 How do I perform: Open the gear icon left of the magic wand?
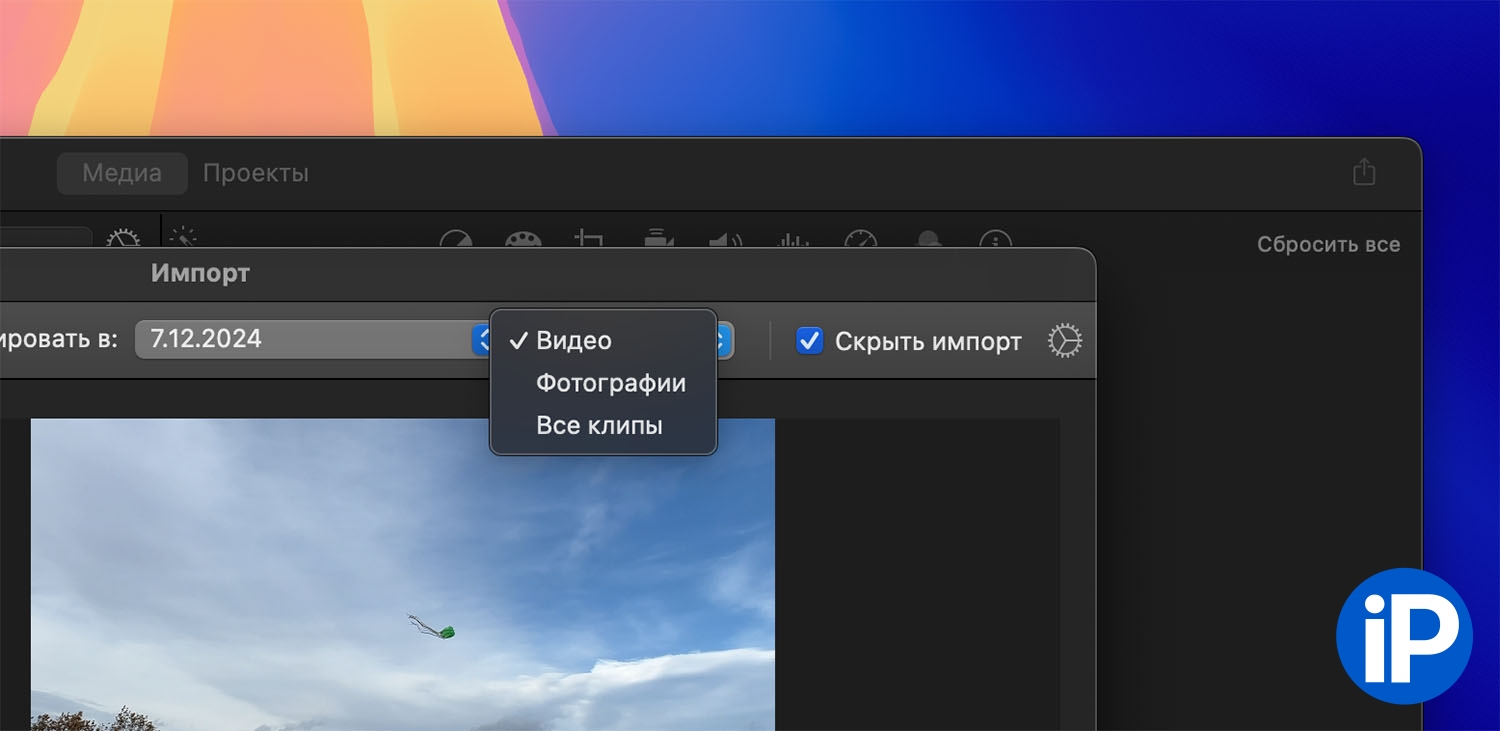123,239
